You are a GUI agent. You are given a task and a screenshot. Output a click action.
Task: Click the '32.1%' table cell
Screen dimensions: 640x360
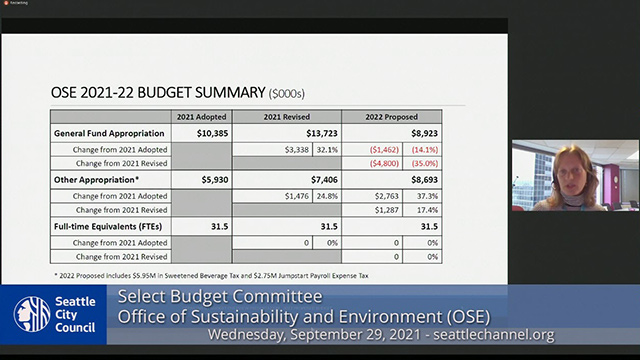327,149
